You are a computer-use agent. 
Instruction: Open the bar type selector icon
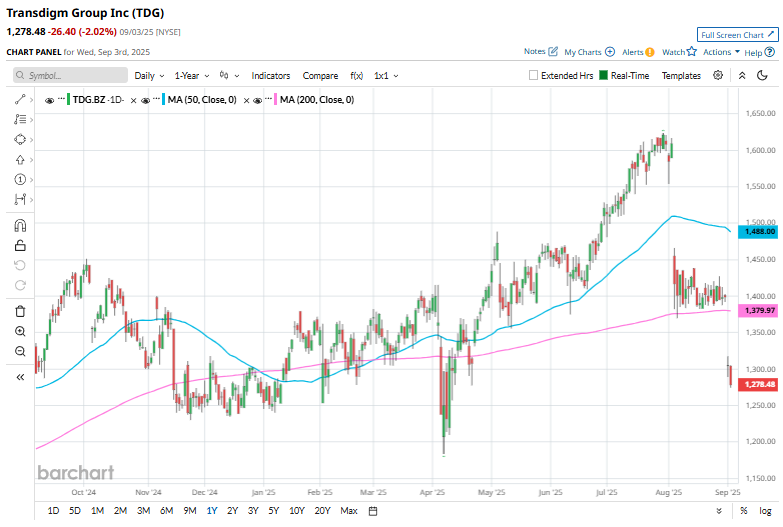pyautogui.click(x=224, y=75)
